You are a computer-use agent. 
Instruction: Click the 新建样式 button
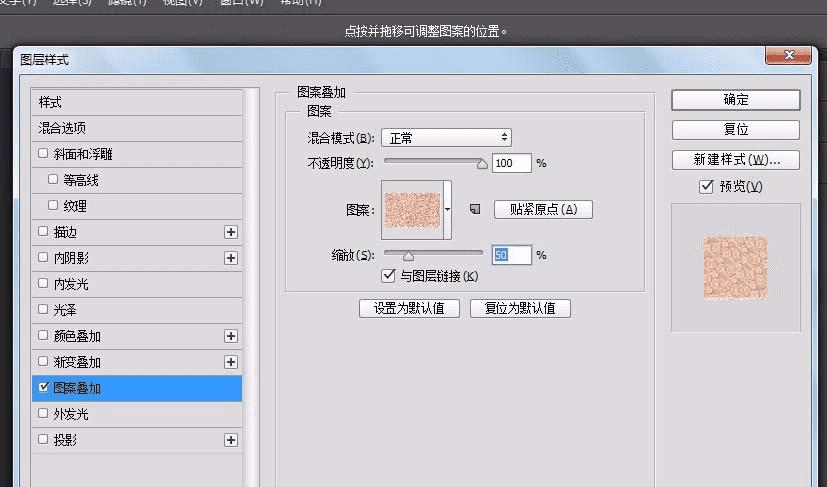point(736,160)
